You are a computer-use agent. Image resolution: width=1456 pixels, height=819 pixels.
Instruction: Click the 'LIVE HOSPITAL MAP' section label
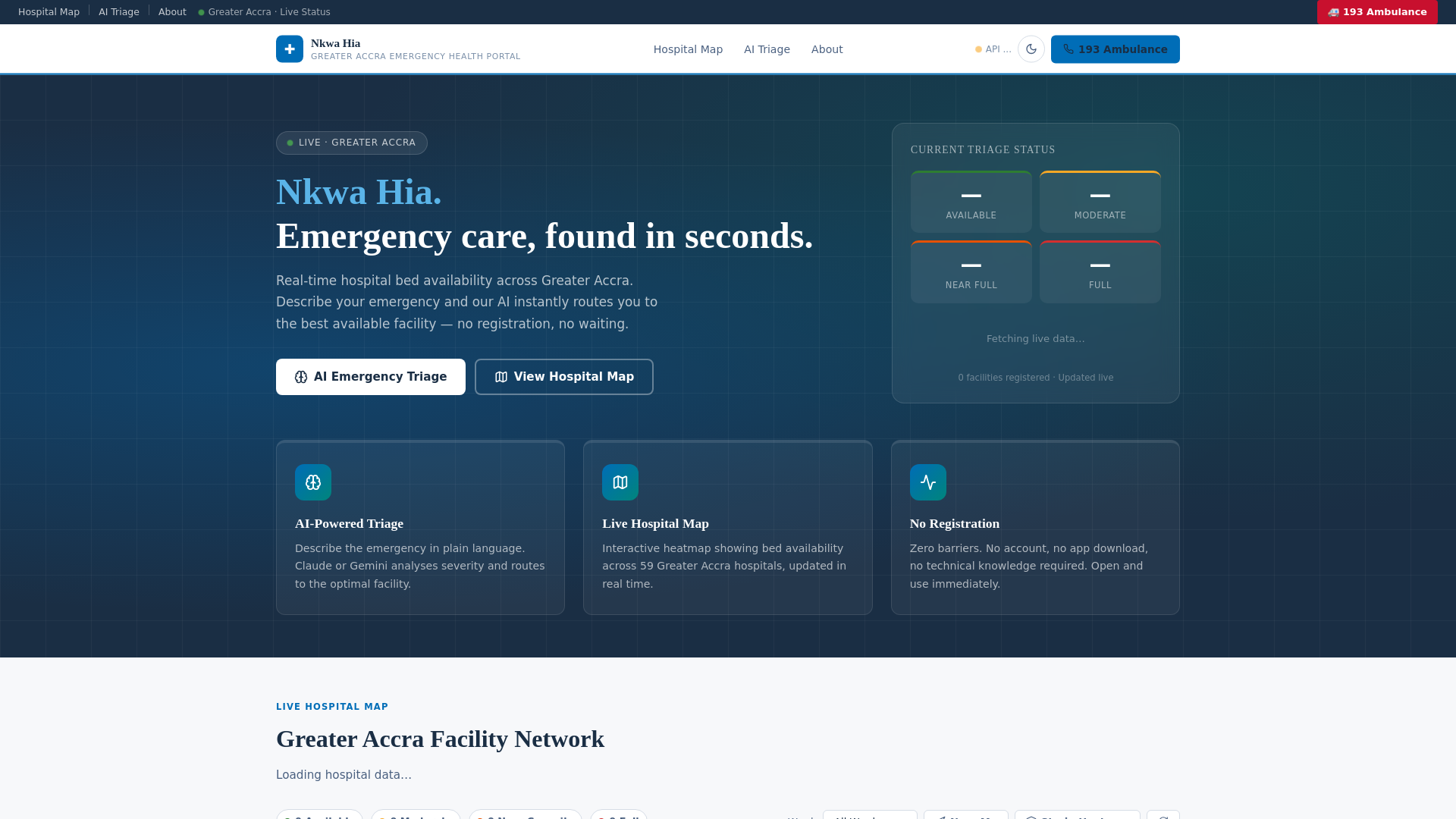[x=332, y=707]
